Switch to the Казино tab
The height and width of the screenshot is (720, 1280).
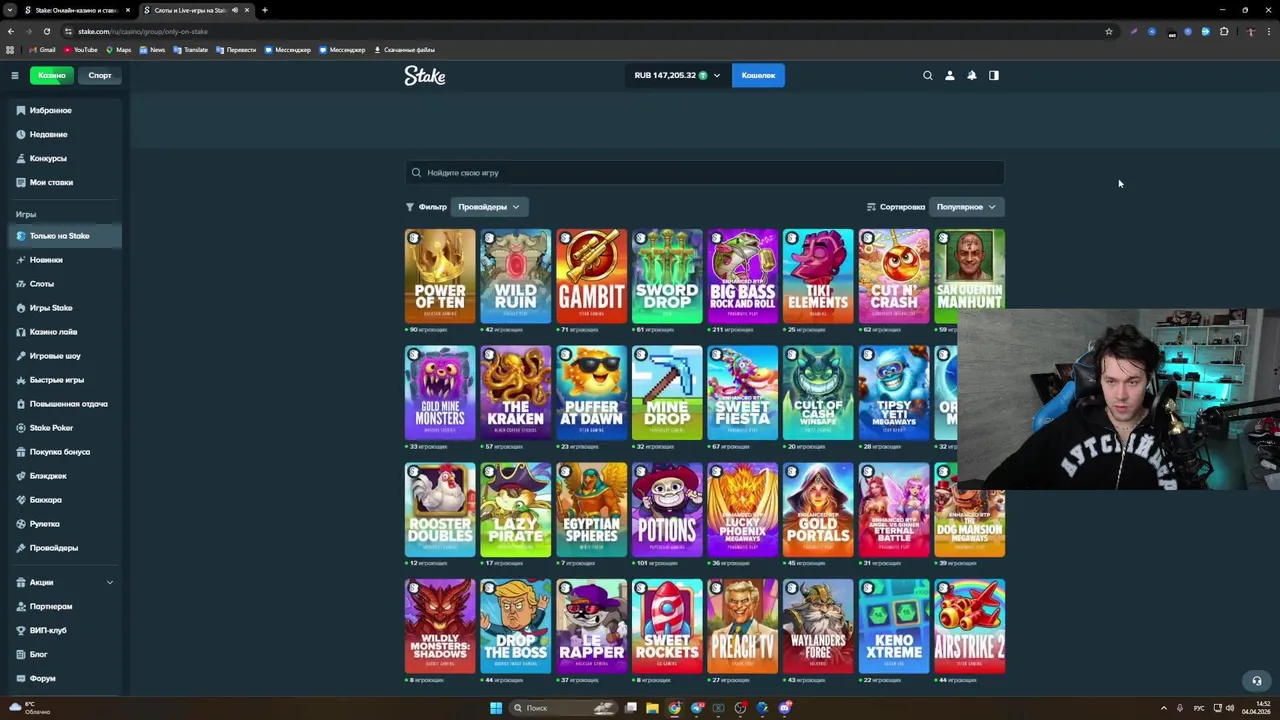pos(52,75)
